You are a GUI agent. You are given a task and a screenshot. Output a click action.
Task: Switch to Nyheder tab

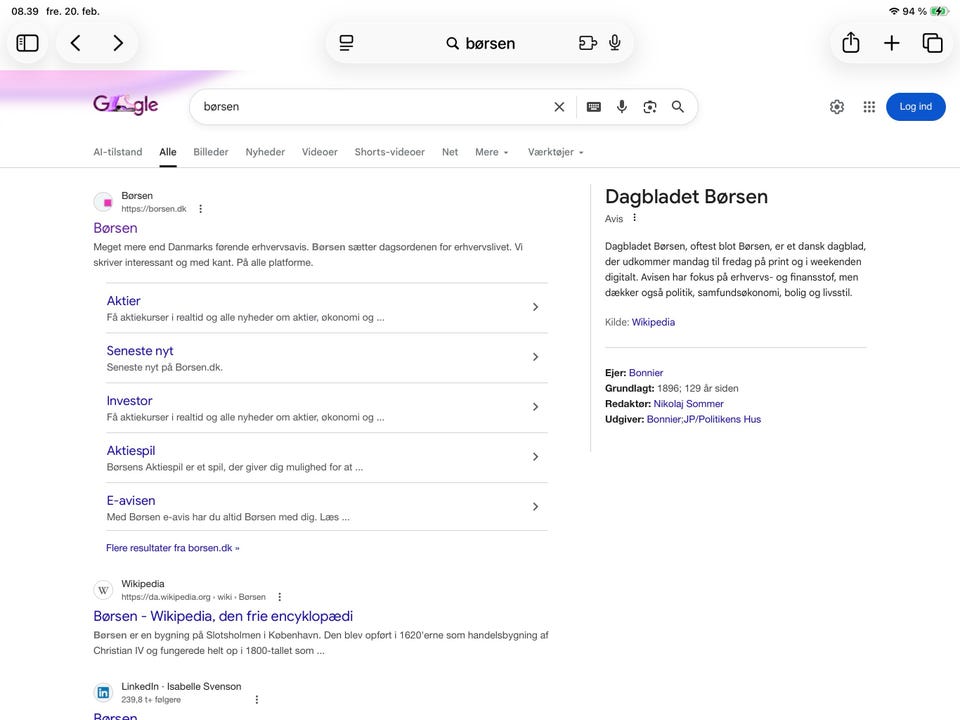[265, 152]
